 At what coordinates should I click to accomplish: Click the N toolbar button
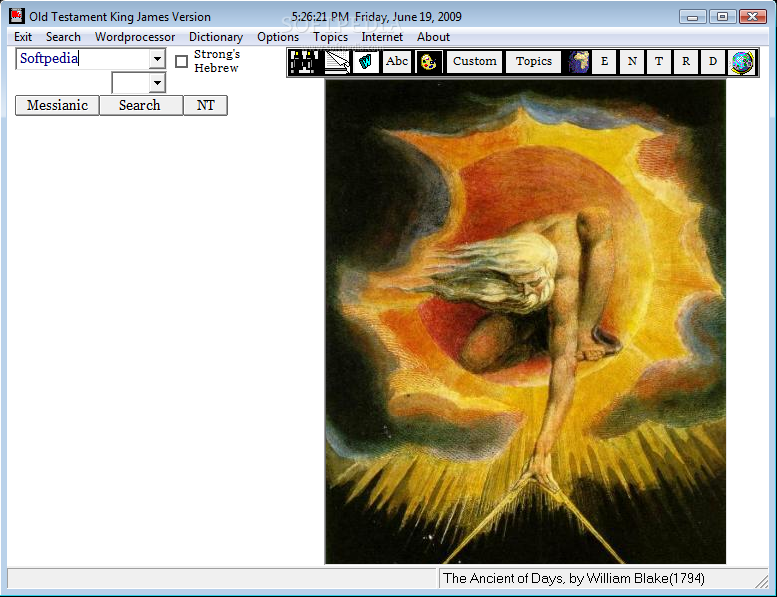[x=632, y=62]
